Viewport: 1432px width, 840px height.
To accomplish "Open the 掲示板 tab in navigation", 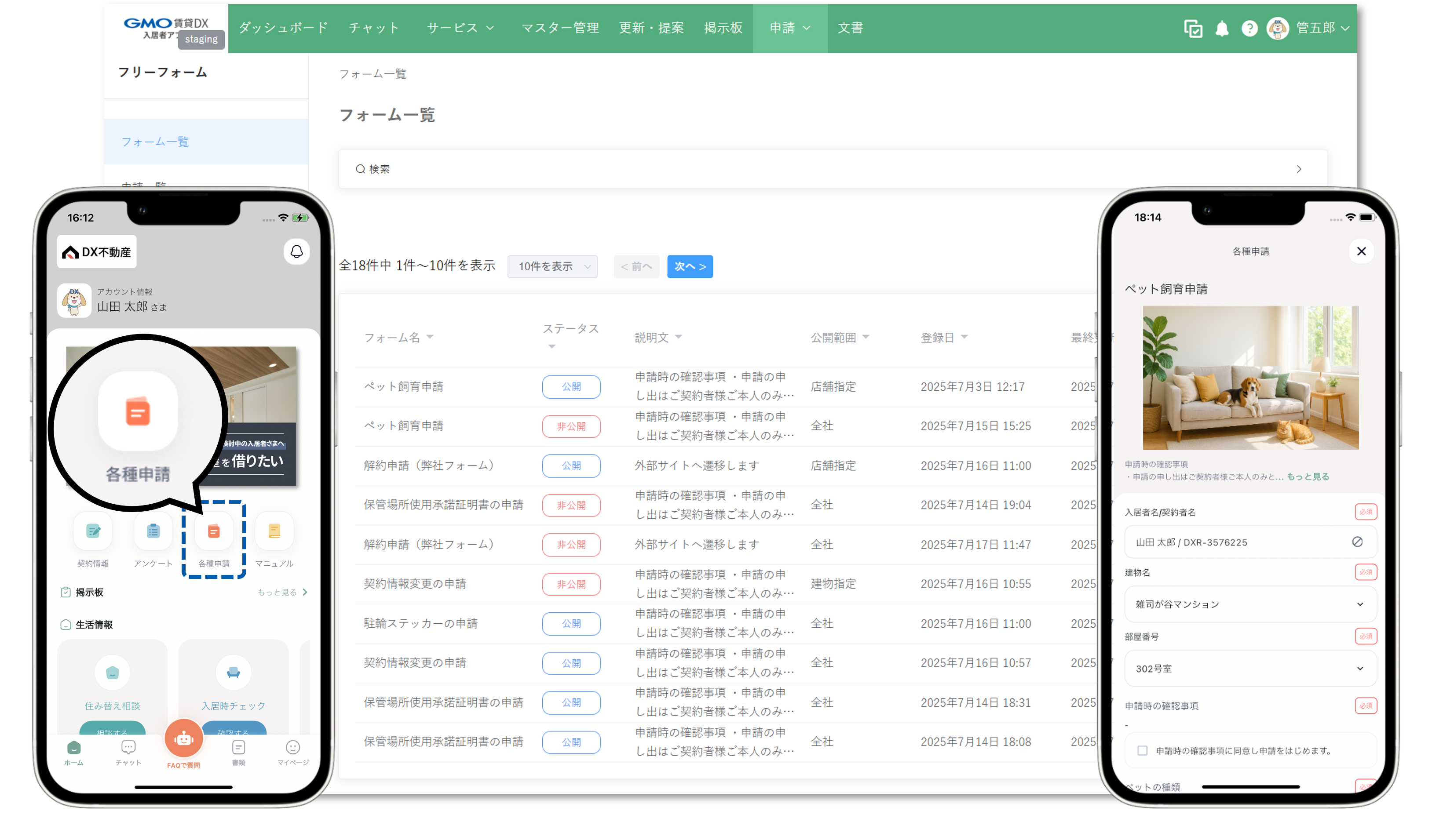I will click(x=723, y=28).
